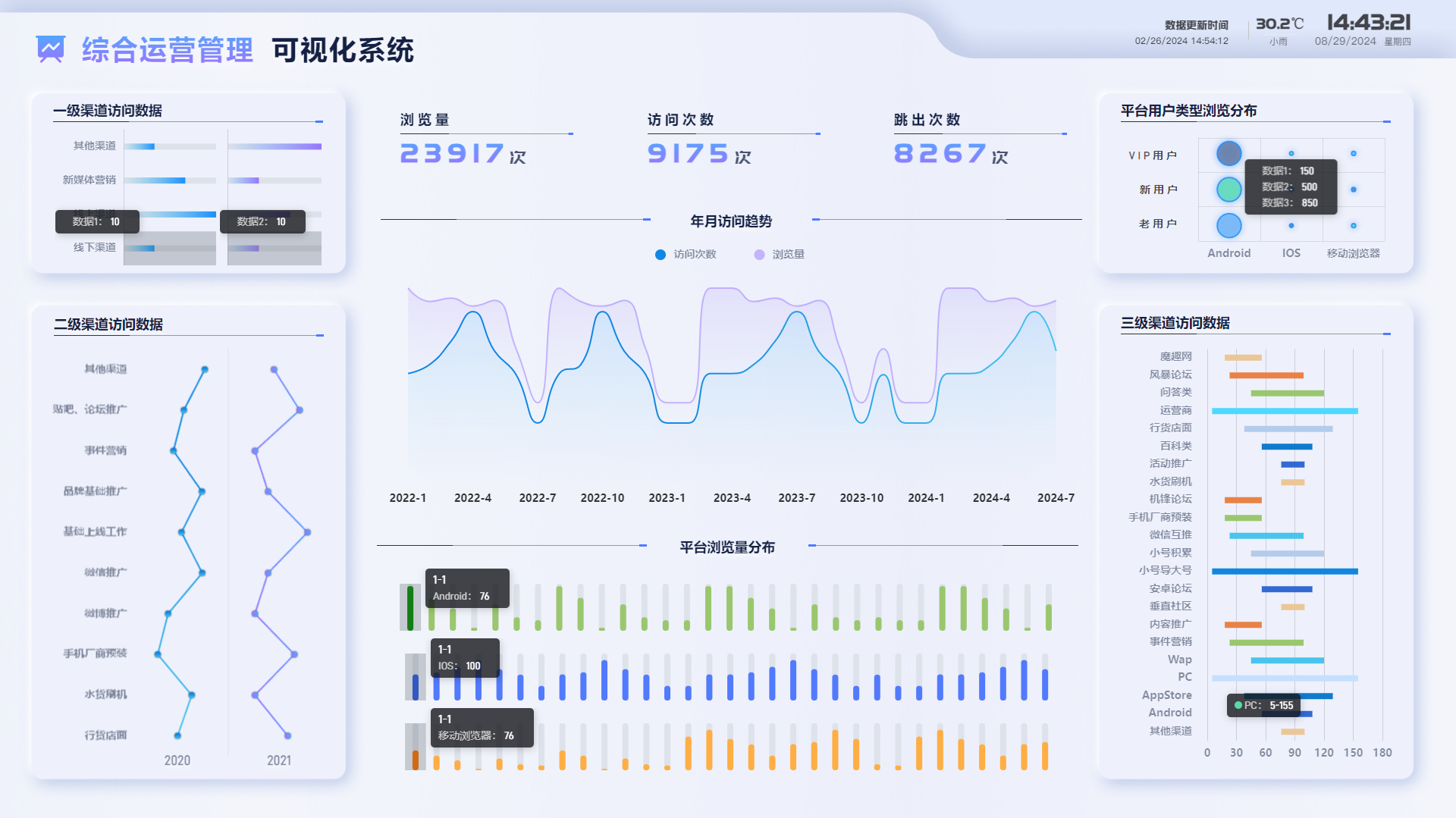Click the 问答类 green bar
The image size is (1456, 818).
click(1288, 393)
